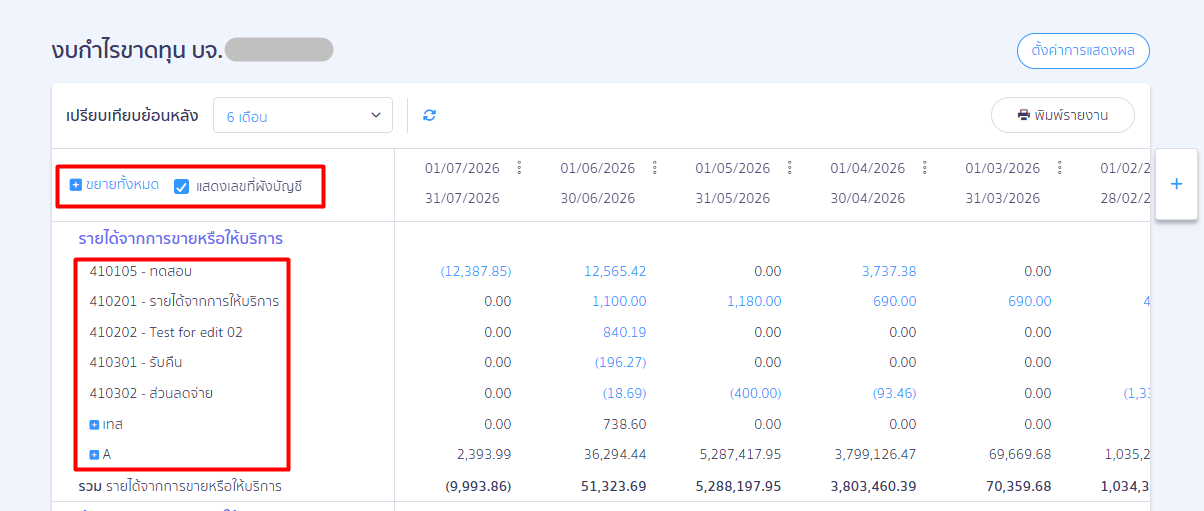
Task: Select row 410201 - รายได้จากการให้บริการ
Action: point(184,301)
